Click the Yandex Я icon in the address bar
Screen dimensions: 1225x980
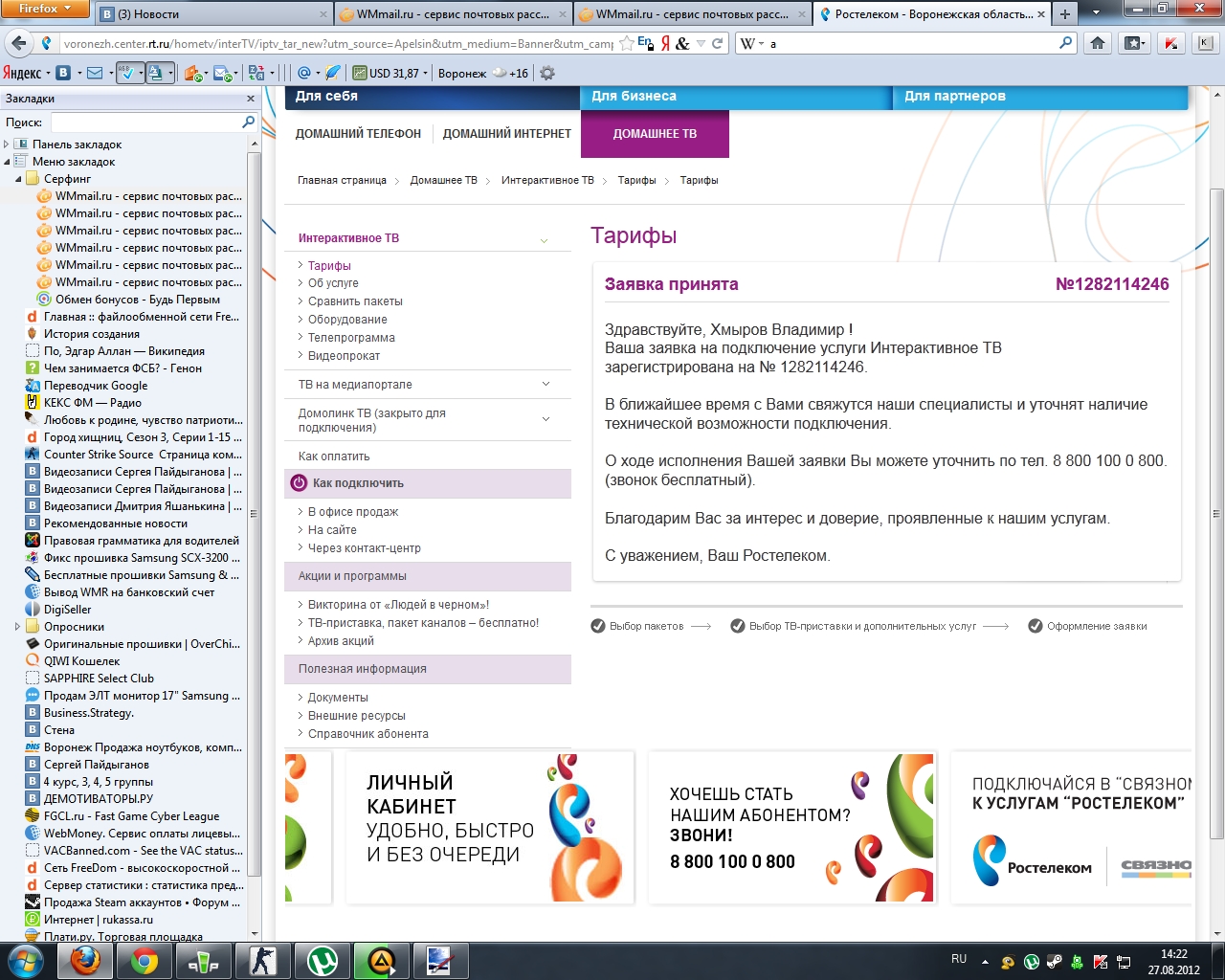click(666, 43)
